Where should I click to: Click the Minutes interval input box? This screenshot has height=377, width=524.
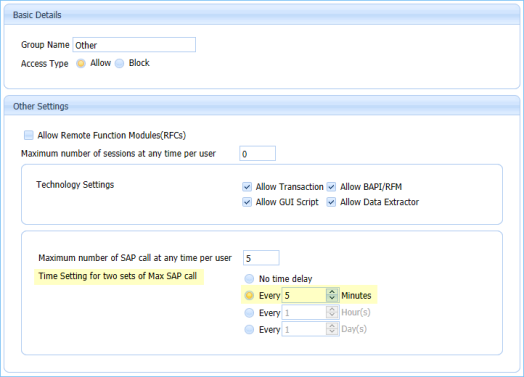point(304,295)
